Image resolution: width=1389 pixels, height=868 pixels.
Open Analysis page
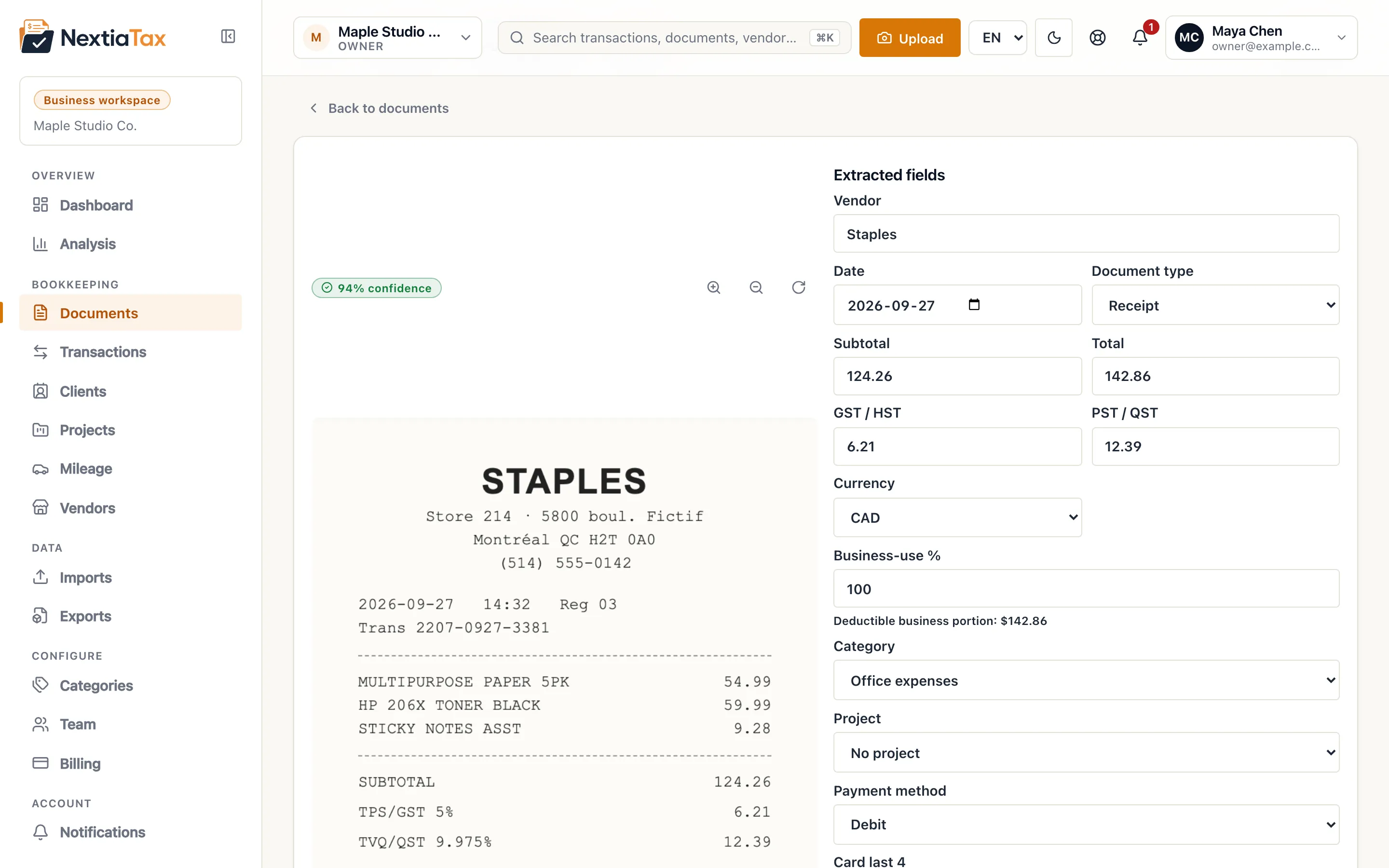pos(131,244)
